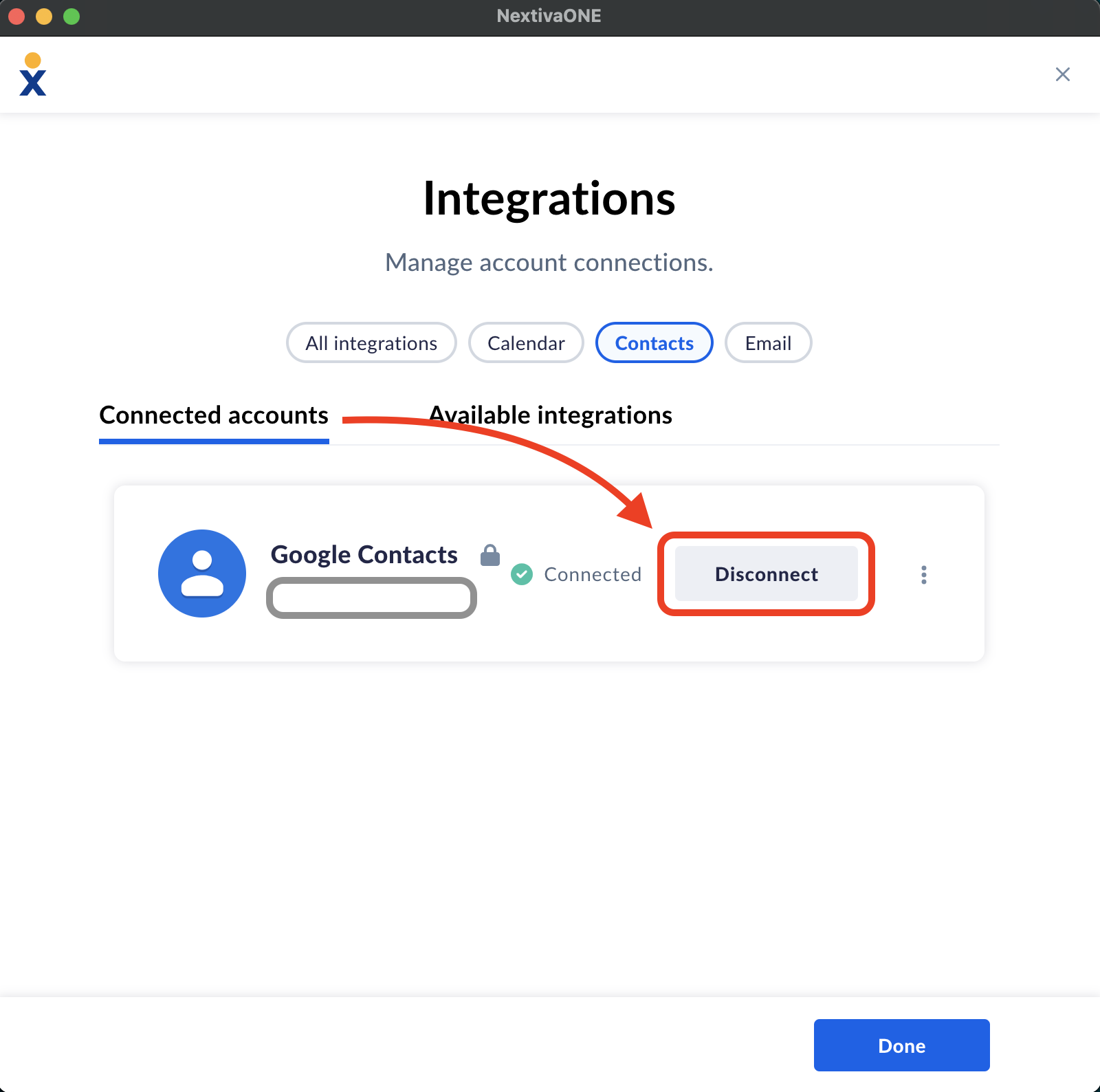The height and width of the screenshot is (1092, 1100).
Task: Click the Google Contacts title text
Action: tap(364, 555)
